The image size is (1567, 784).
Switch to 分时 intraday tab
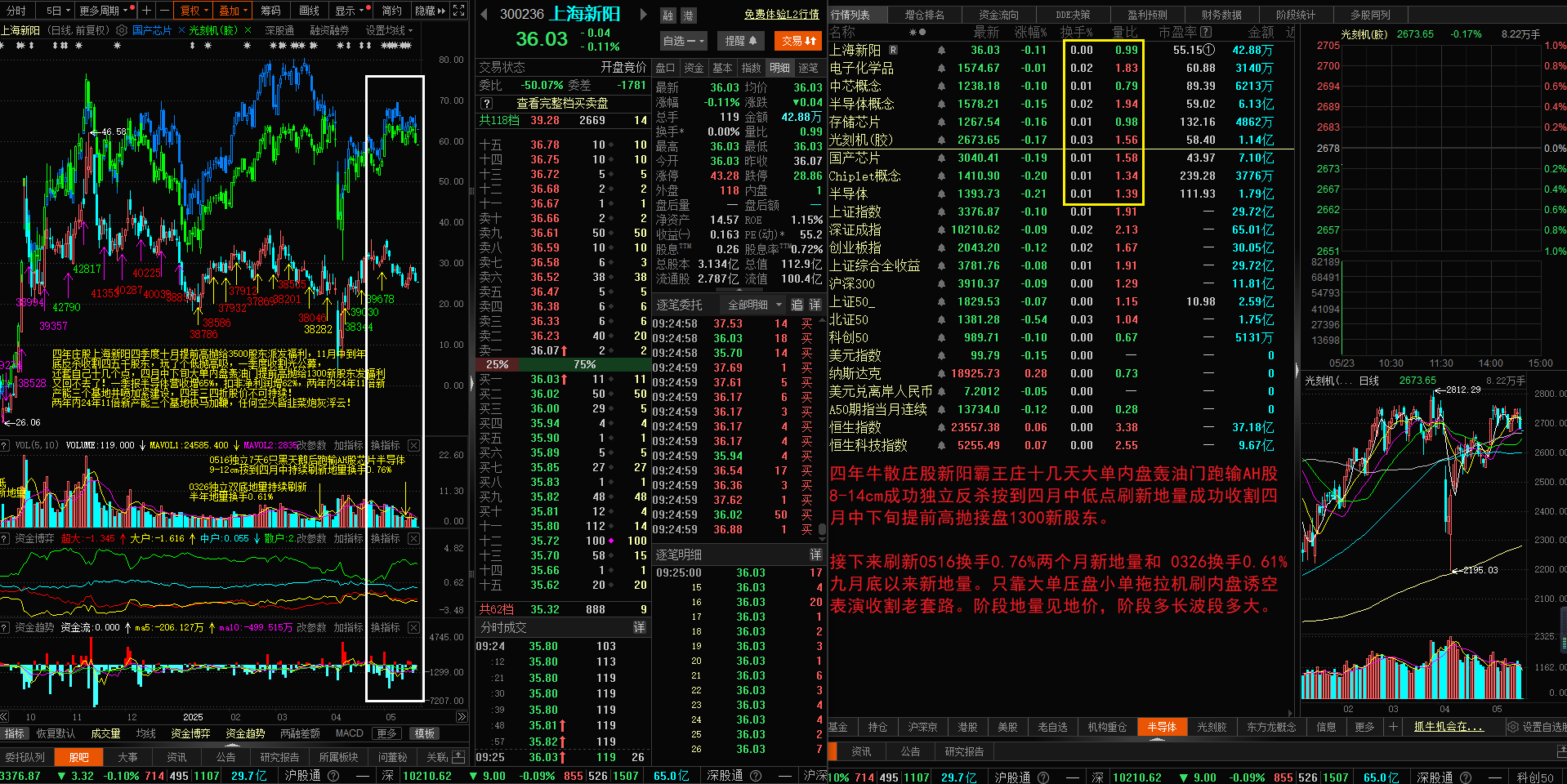[x=16, y=11]
